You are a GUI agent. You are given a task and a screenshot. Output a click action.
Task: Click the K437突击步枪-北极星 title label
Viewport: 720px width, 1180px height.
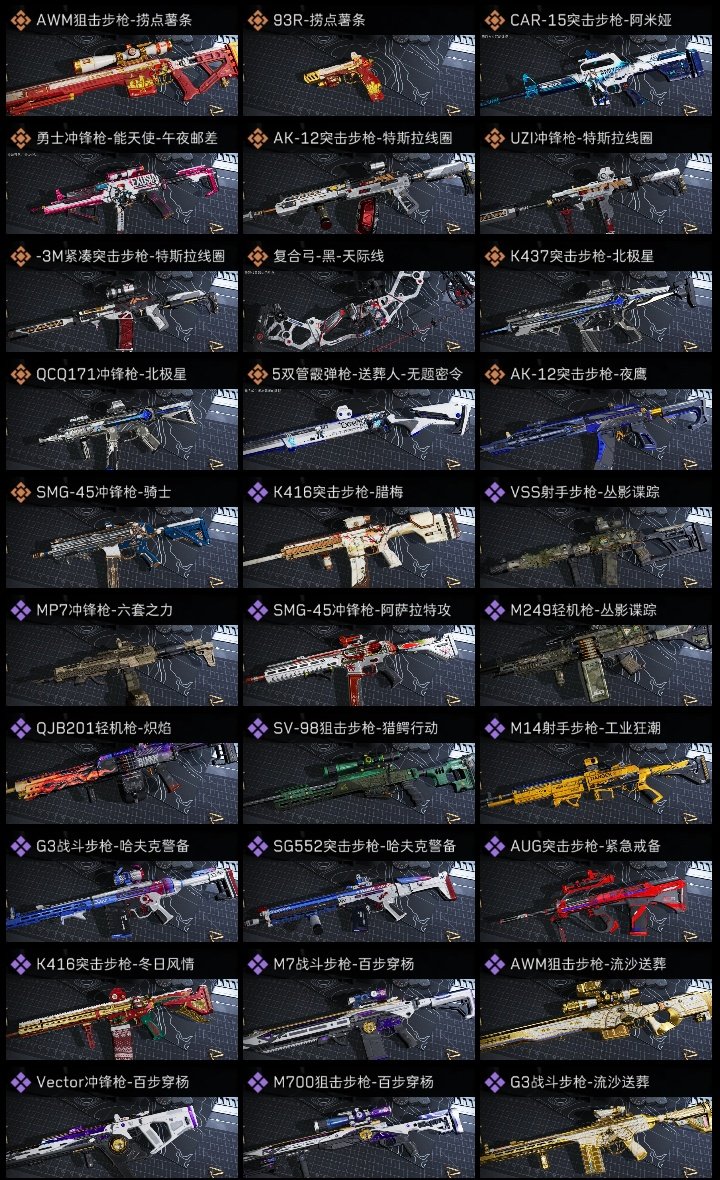(x=582, y=256)
